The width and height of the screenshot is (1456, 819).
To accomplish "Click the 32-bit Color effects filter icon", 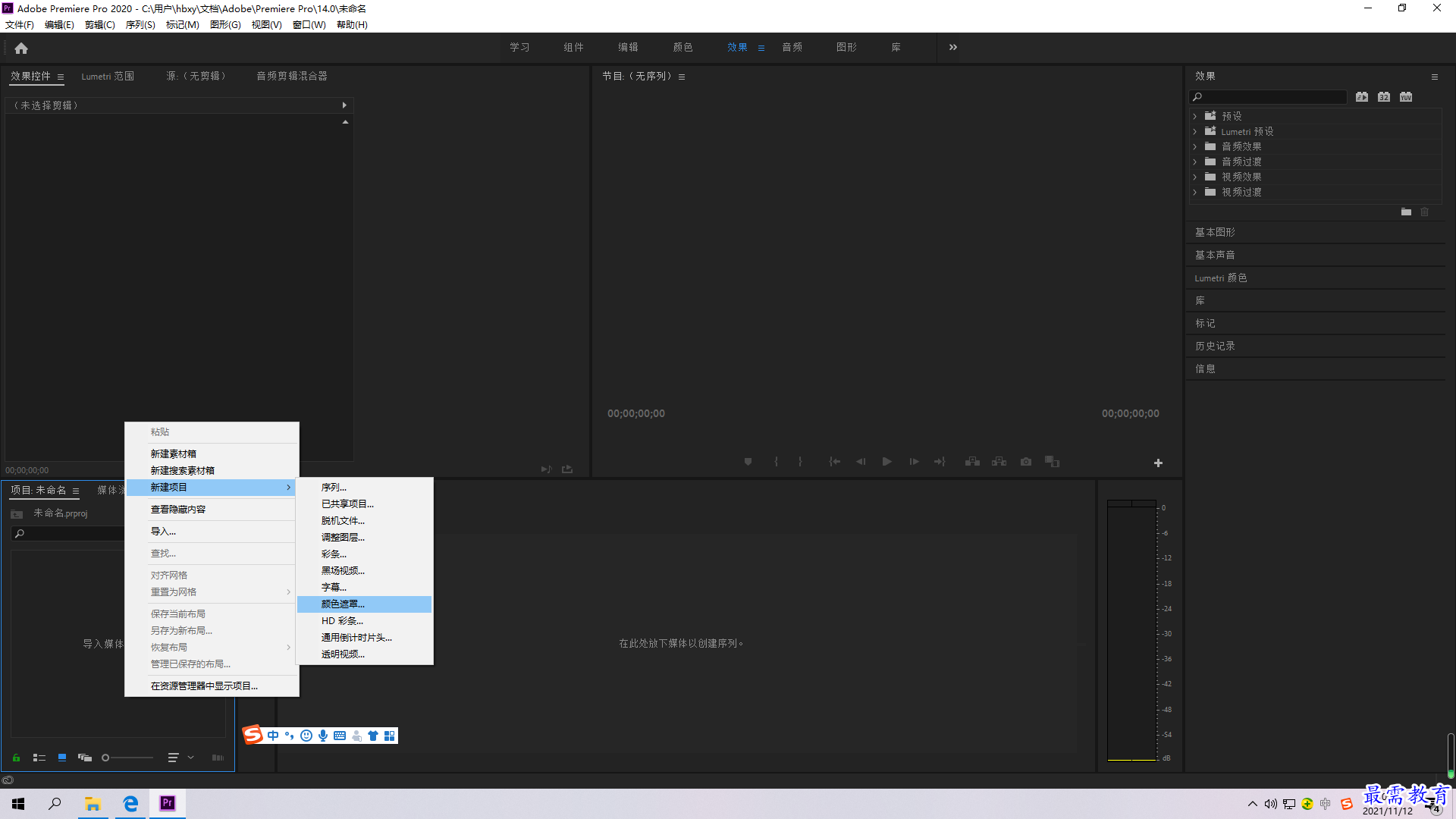I will [x=1384, y=97].
